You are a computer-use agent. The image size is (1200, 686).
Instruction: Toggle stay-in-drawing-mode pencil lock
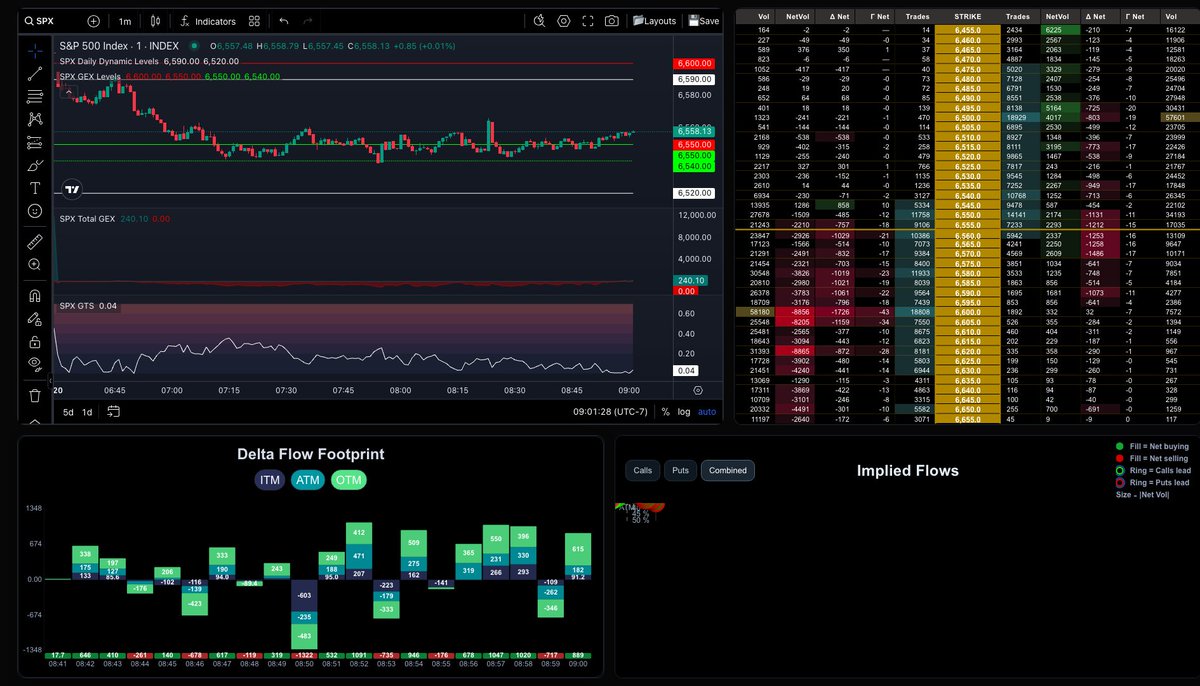click(35, 318)
